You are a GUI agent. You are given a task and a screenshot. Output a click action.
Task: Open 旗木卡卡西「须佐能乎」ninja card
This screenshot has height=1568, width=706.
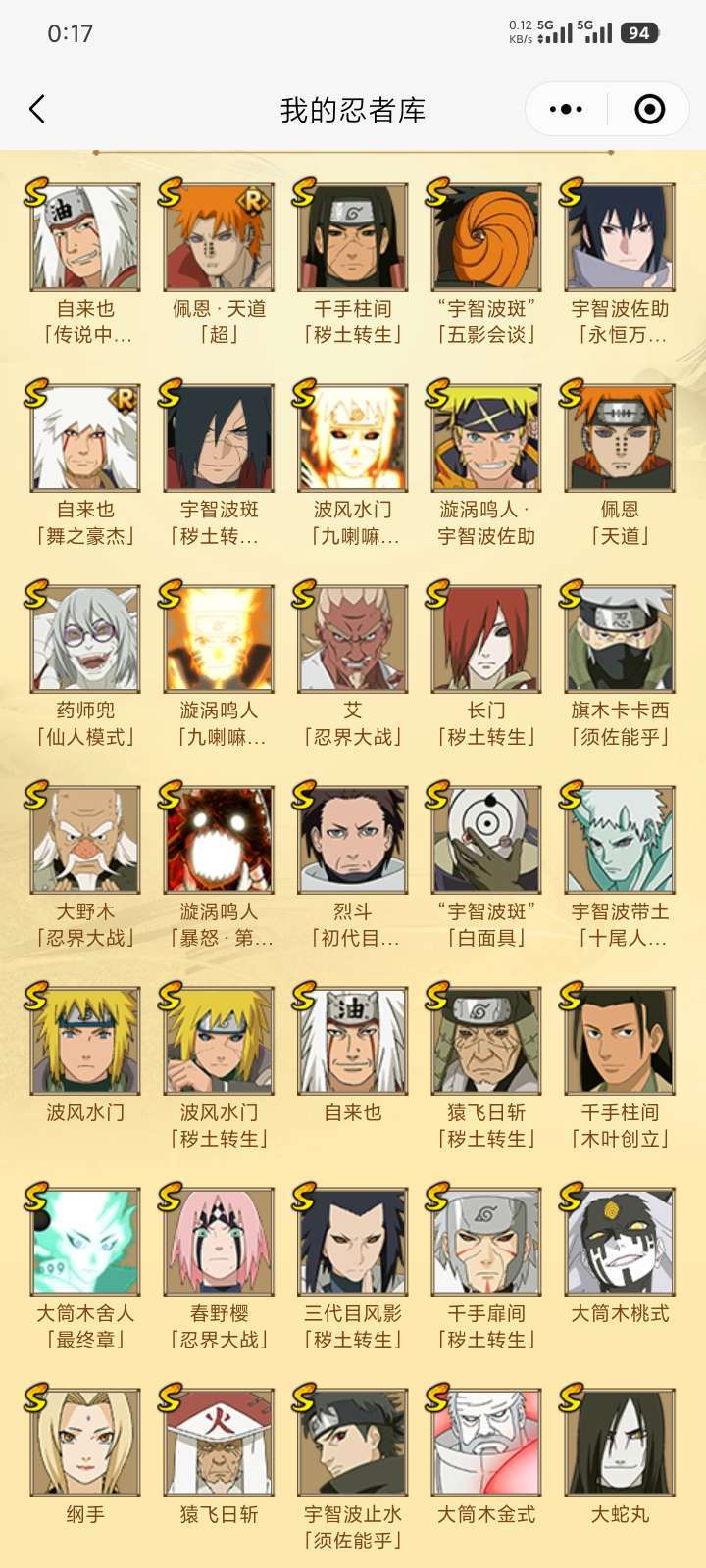pos(620,639)
